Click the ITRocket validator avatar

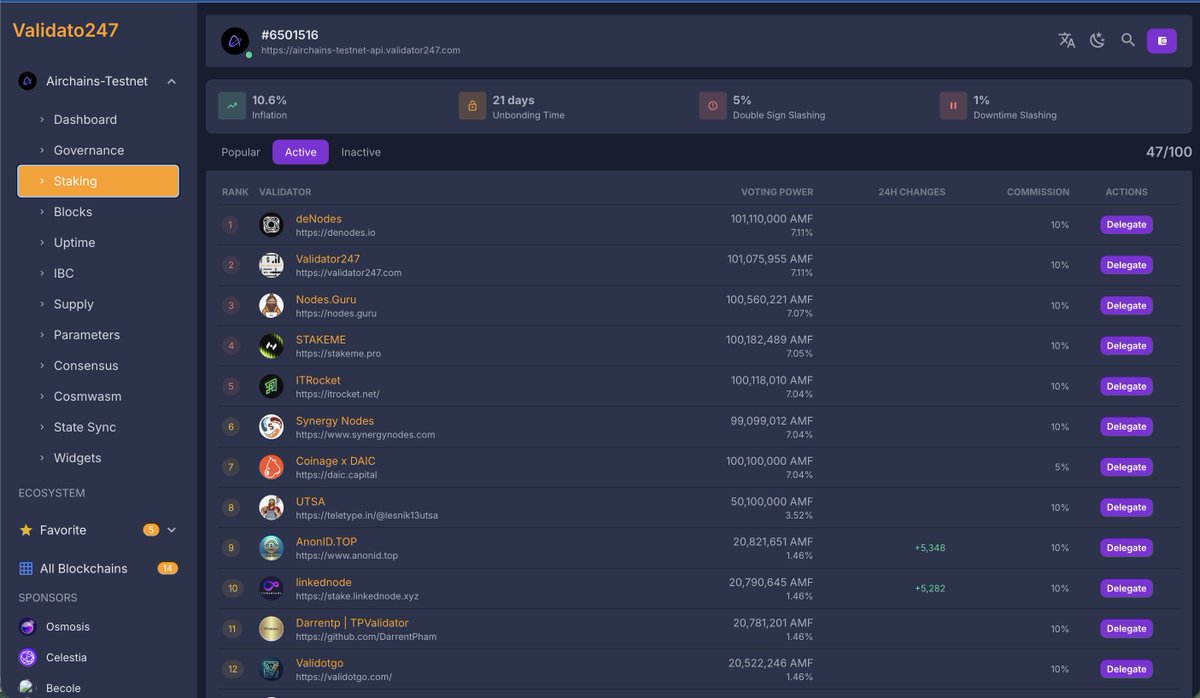point(271,386)
